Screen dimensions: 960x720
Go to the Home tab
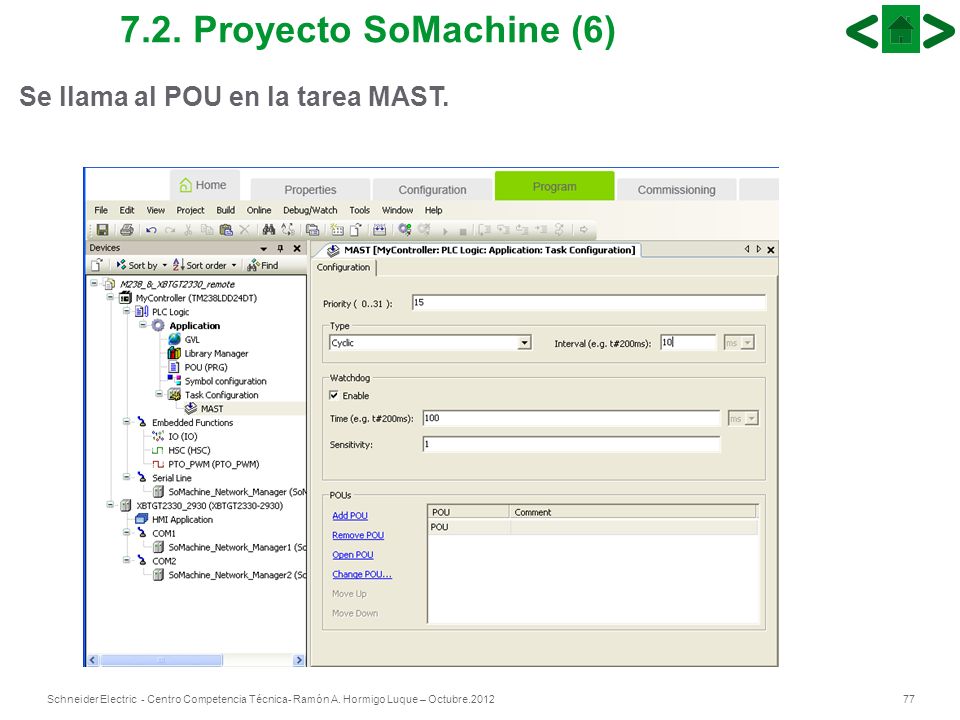click(x=204, y=185)
